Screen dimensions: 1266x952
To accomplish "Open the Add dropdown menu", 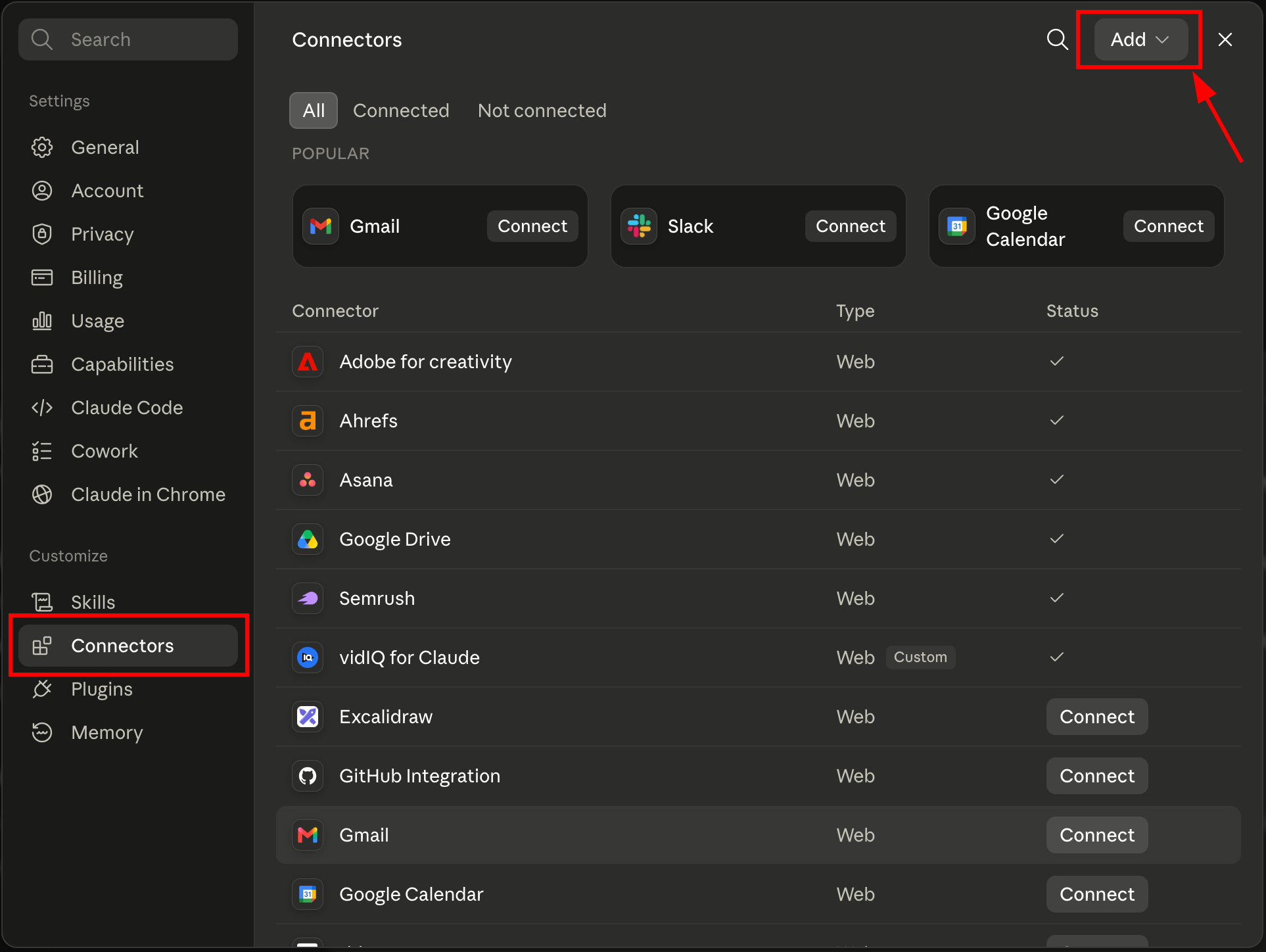I will tap(1140, 39).
